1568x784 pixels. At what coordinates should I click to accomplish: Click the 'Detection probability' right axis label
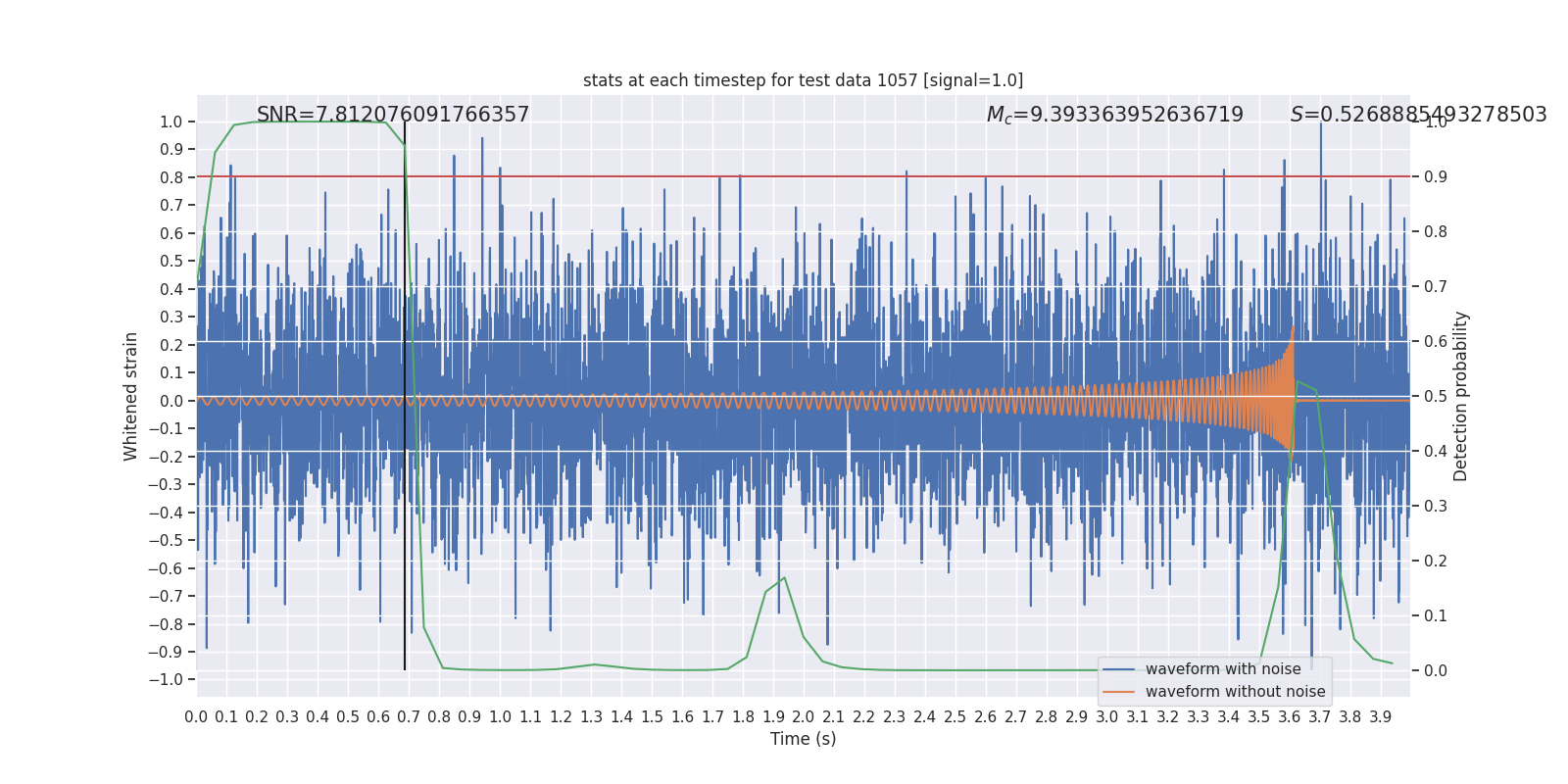click(x=1460, y=396)
